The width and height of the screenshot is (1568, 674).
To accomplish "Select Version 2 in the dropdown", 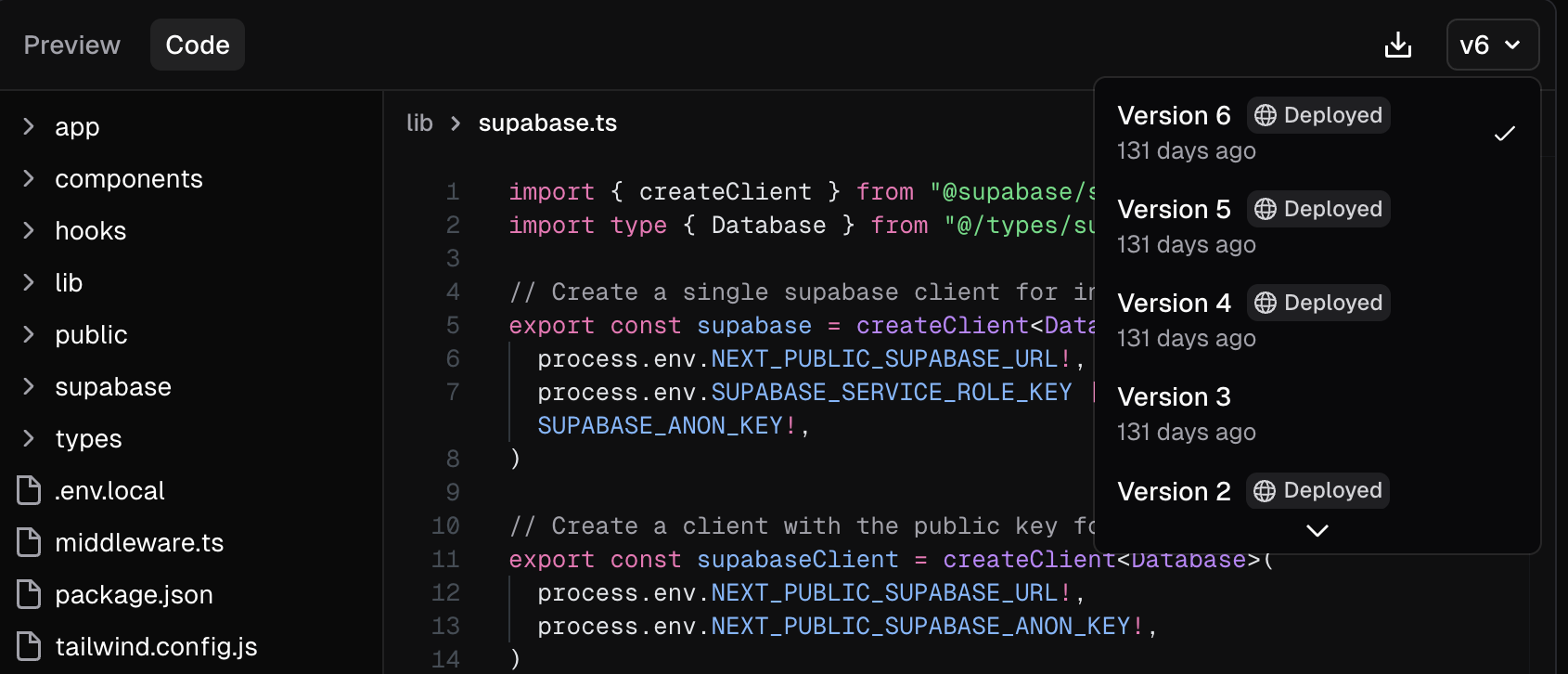I will pos(1317,490).
